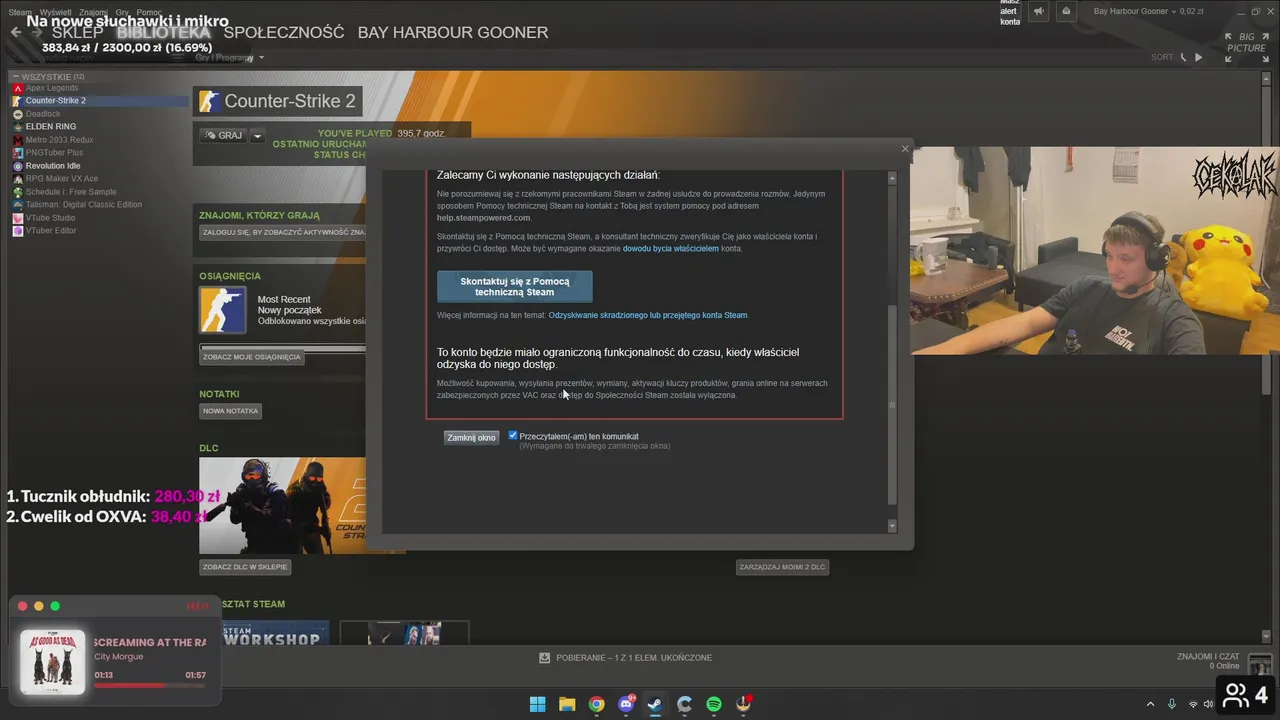The image size is (1280, 720).
Task: Click downloads icon in bottom bar
Action: (x=545, y=658)
